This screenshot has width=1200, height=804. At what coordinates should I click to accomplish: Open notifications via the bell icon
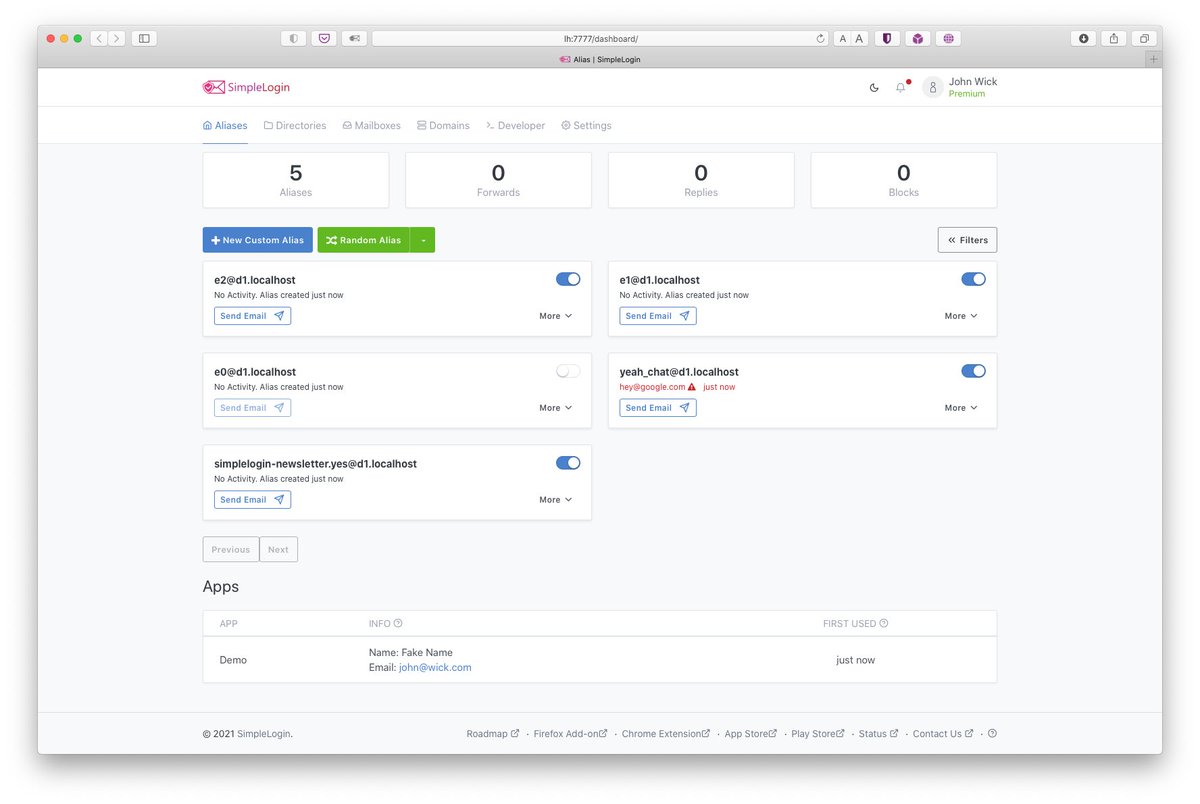click(900, 87)
